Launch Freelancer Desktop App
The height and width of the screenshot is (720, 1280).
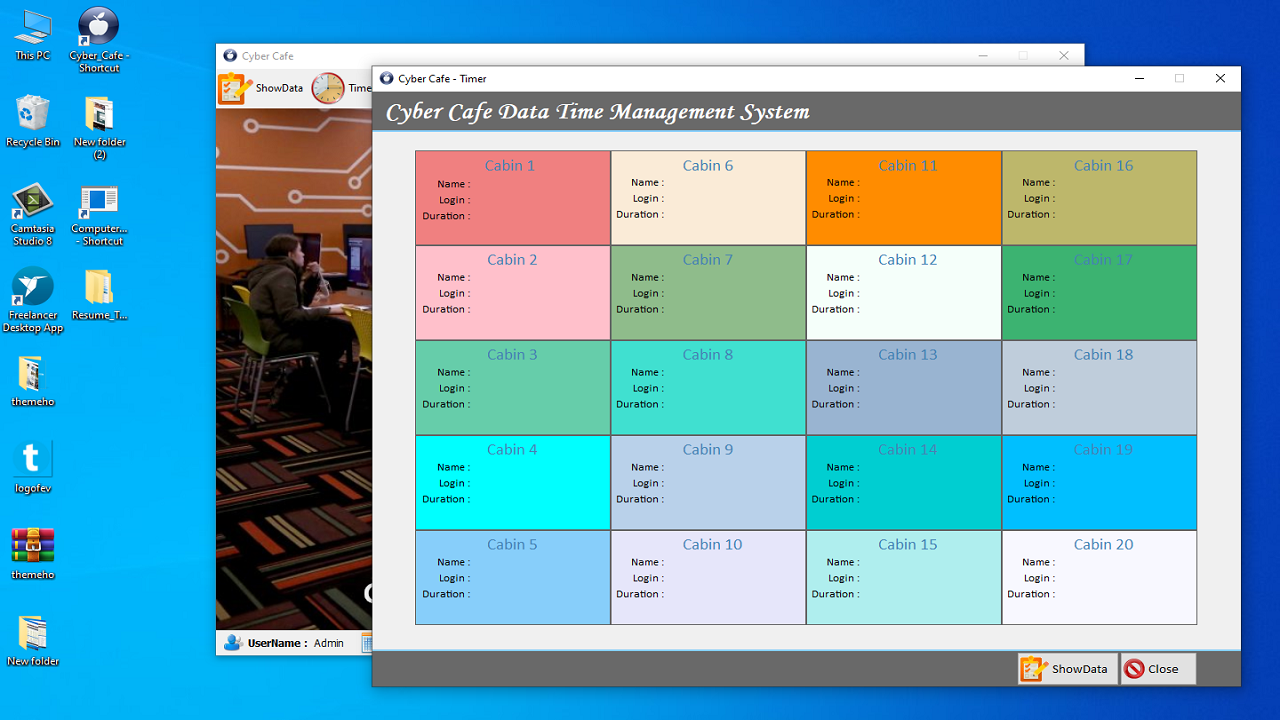click(33, 301)
